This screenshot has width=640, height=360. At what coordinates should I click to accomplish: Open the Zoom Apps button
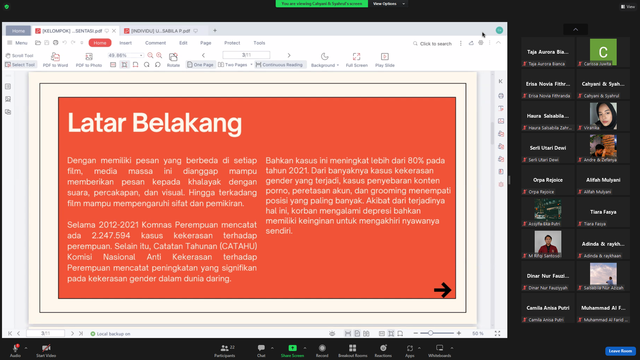coord(409,350)
